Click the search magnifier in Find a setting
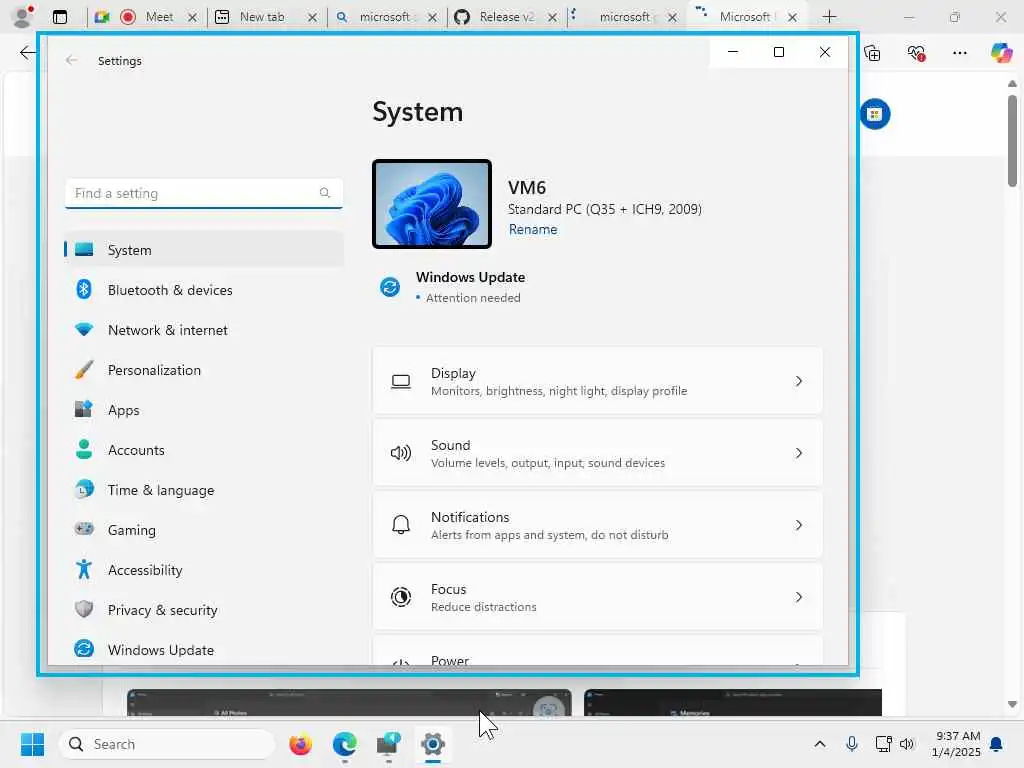The image size is (1024, 768). click(x=325, y=193)
